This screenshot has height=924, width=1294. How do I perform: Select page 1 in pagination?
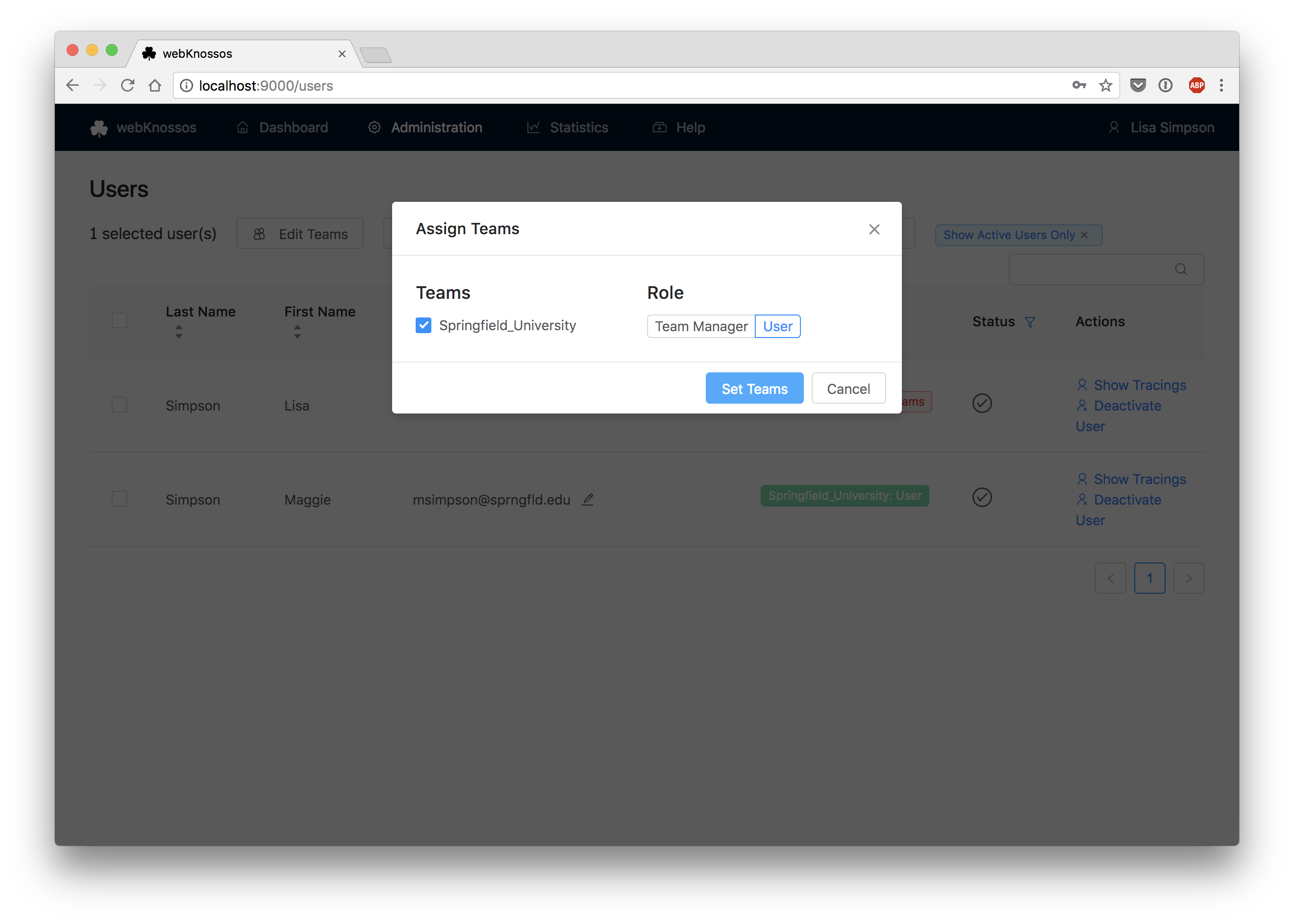pos(1149,578)
